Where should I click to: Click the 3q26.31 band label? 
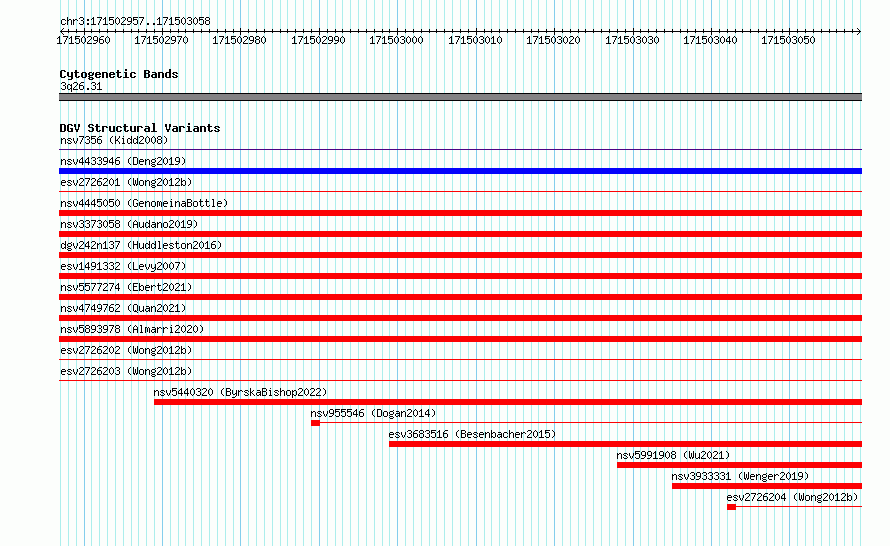(x=81, y=86)
